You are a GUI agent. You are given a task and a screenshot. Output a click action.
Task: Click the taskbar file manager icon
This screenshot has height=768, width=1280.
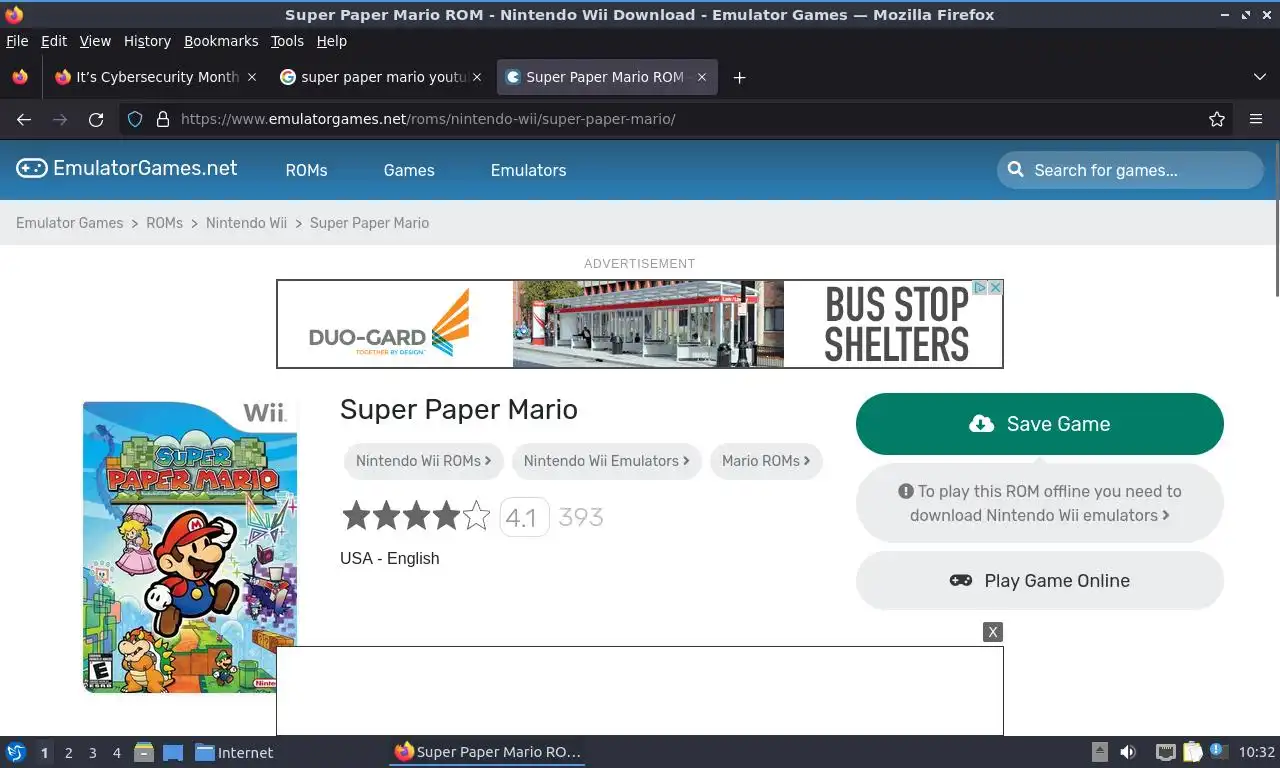(x=144, y=752)
